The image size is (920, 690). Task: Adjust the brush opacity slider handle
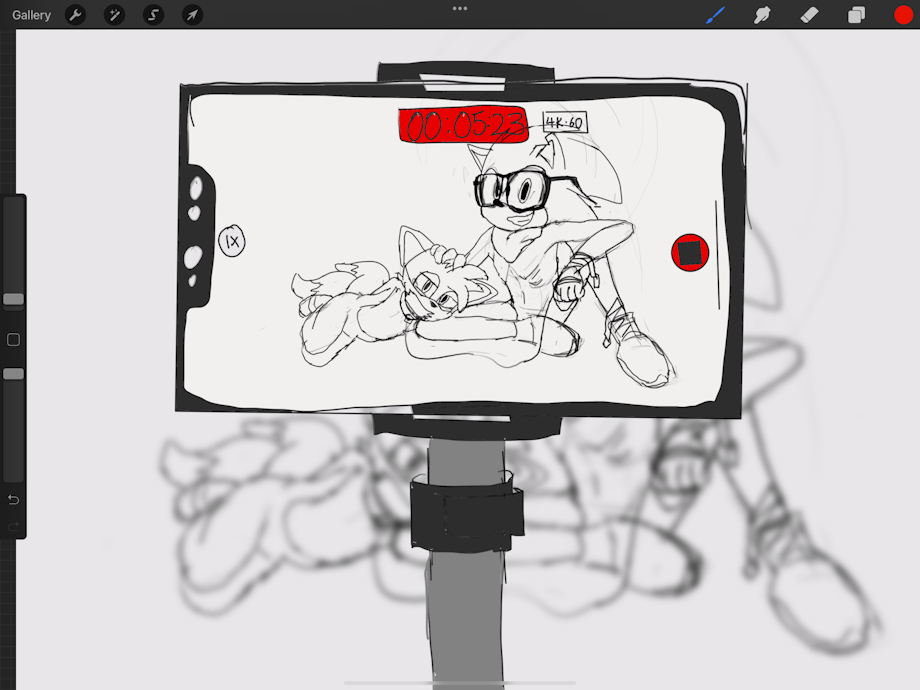pyautogui.click(x=13, y=374)
